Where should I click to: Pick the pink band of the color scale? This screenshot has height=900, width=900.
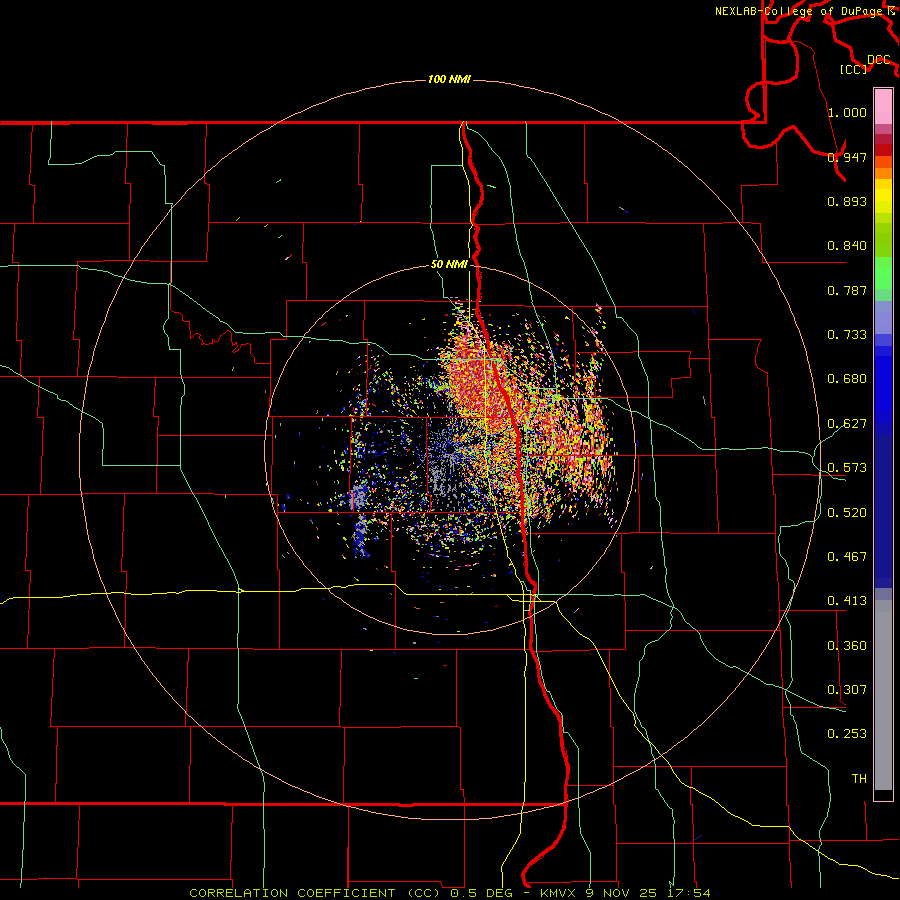point(883,107)
